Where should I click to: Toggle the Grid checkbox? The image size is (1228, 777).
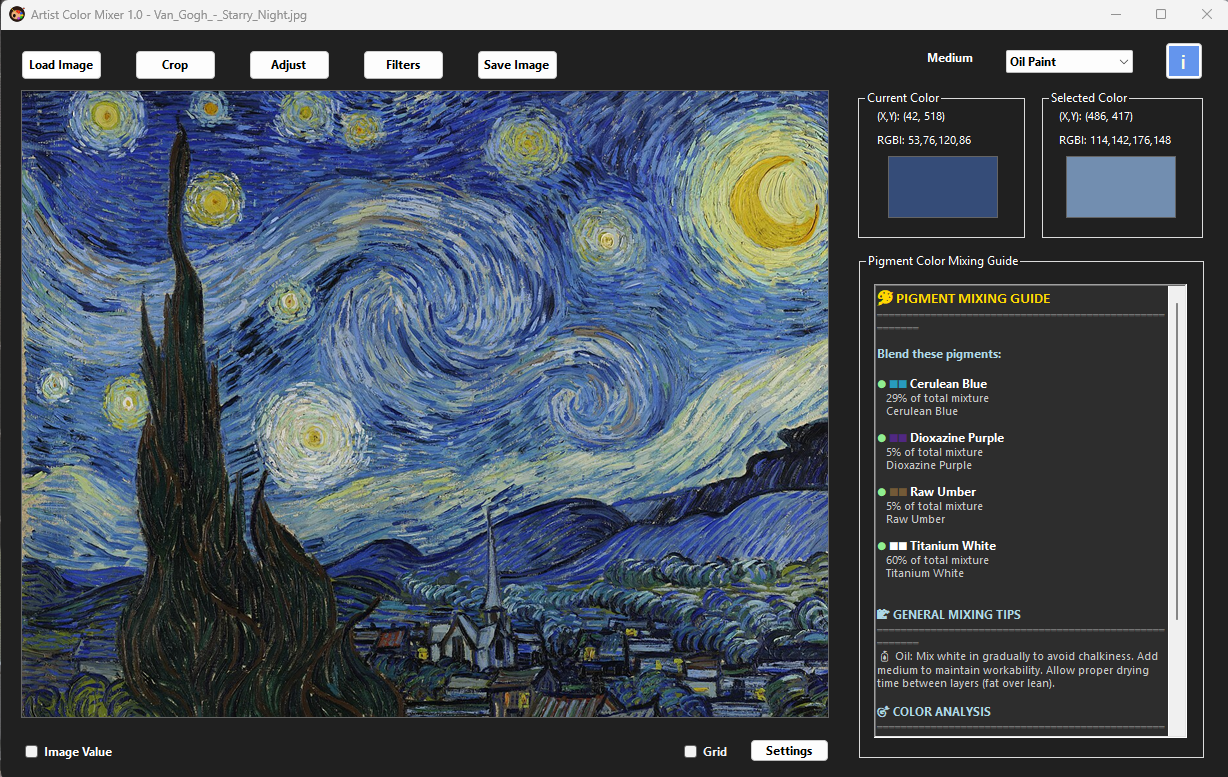(690, 752)
